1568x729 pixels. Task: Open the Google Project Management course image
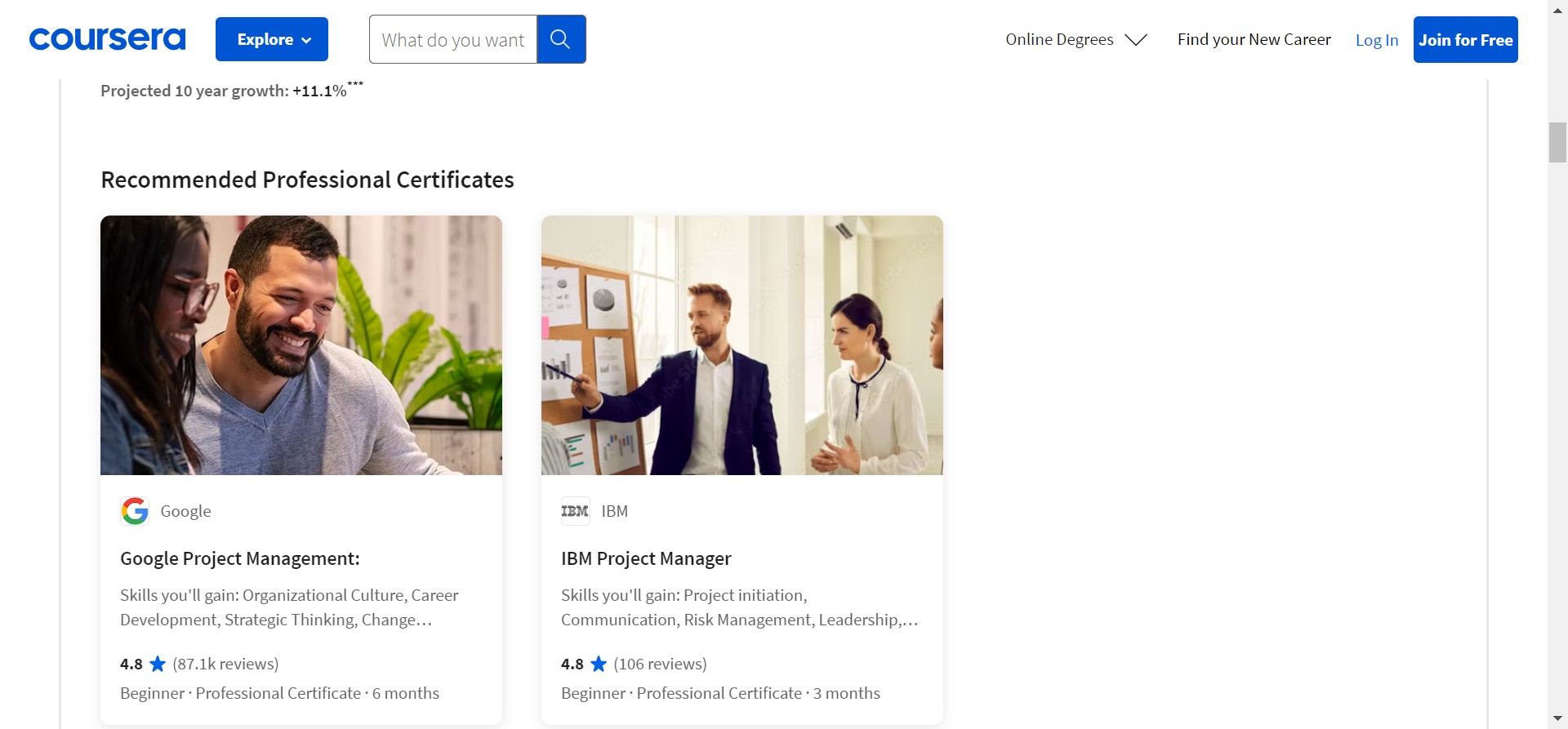click(x=301, y=345)
